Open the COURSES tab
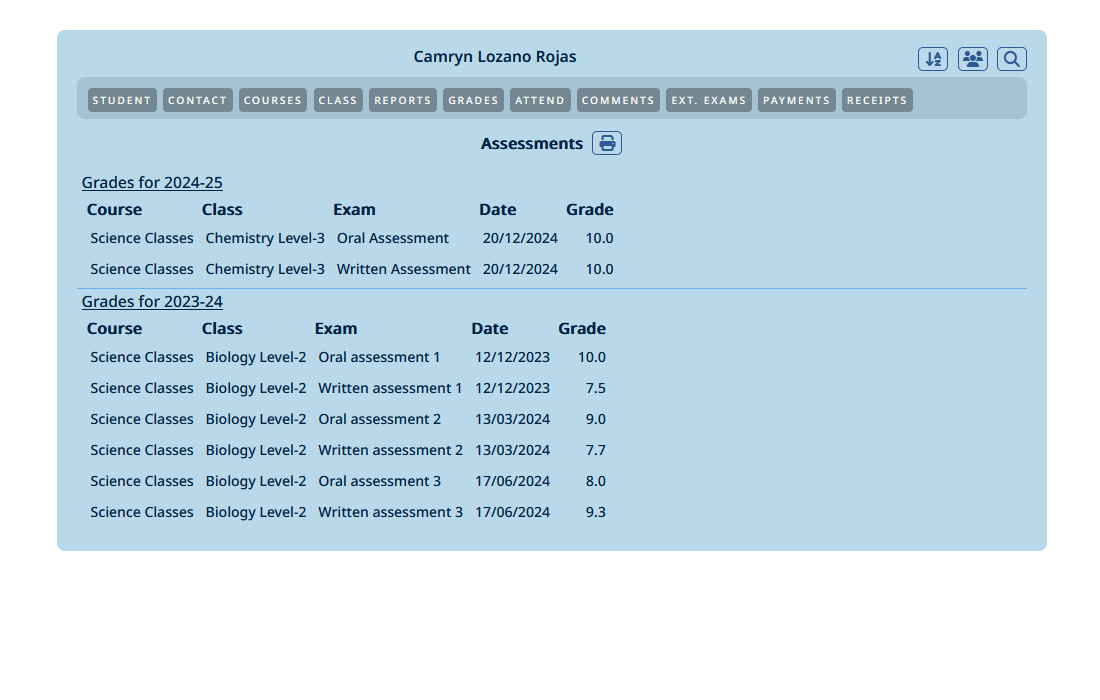Viewport: 1100px width, 700px height. tap(273, 100)
